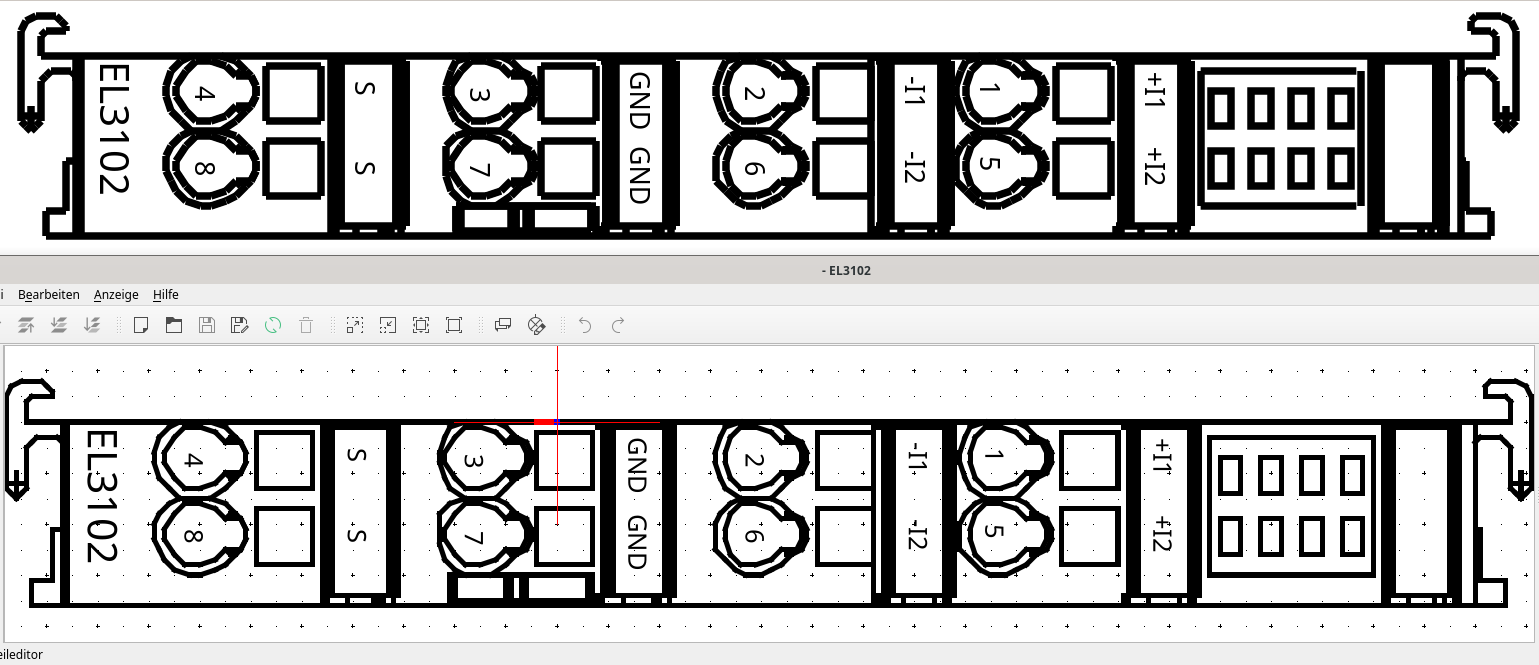1539x665 pixels.
Task: Click the trash delete icon
Action: point(306,325)
